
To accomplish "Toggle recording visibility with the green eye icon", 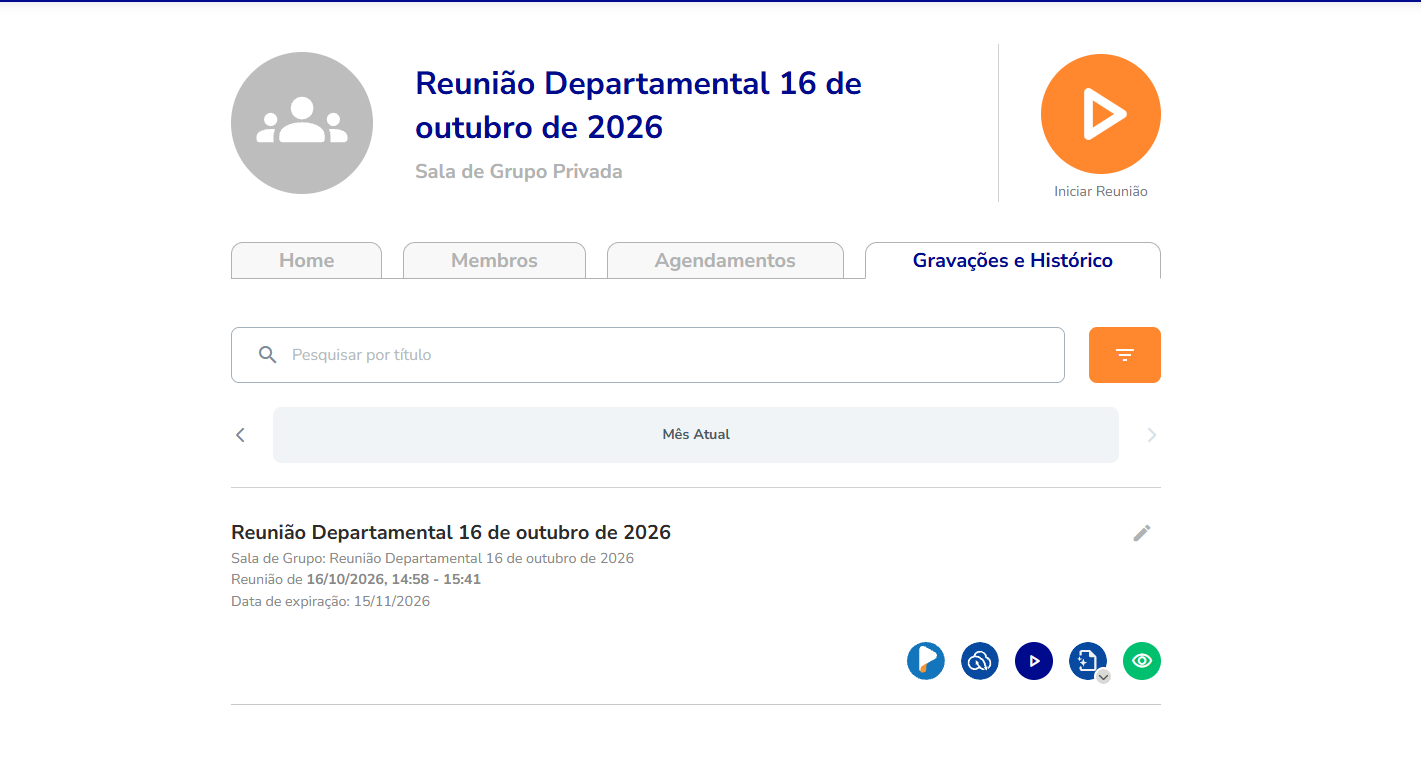I will pyautogui.click(x=1142, y=661).
